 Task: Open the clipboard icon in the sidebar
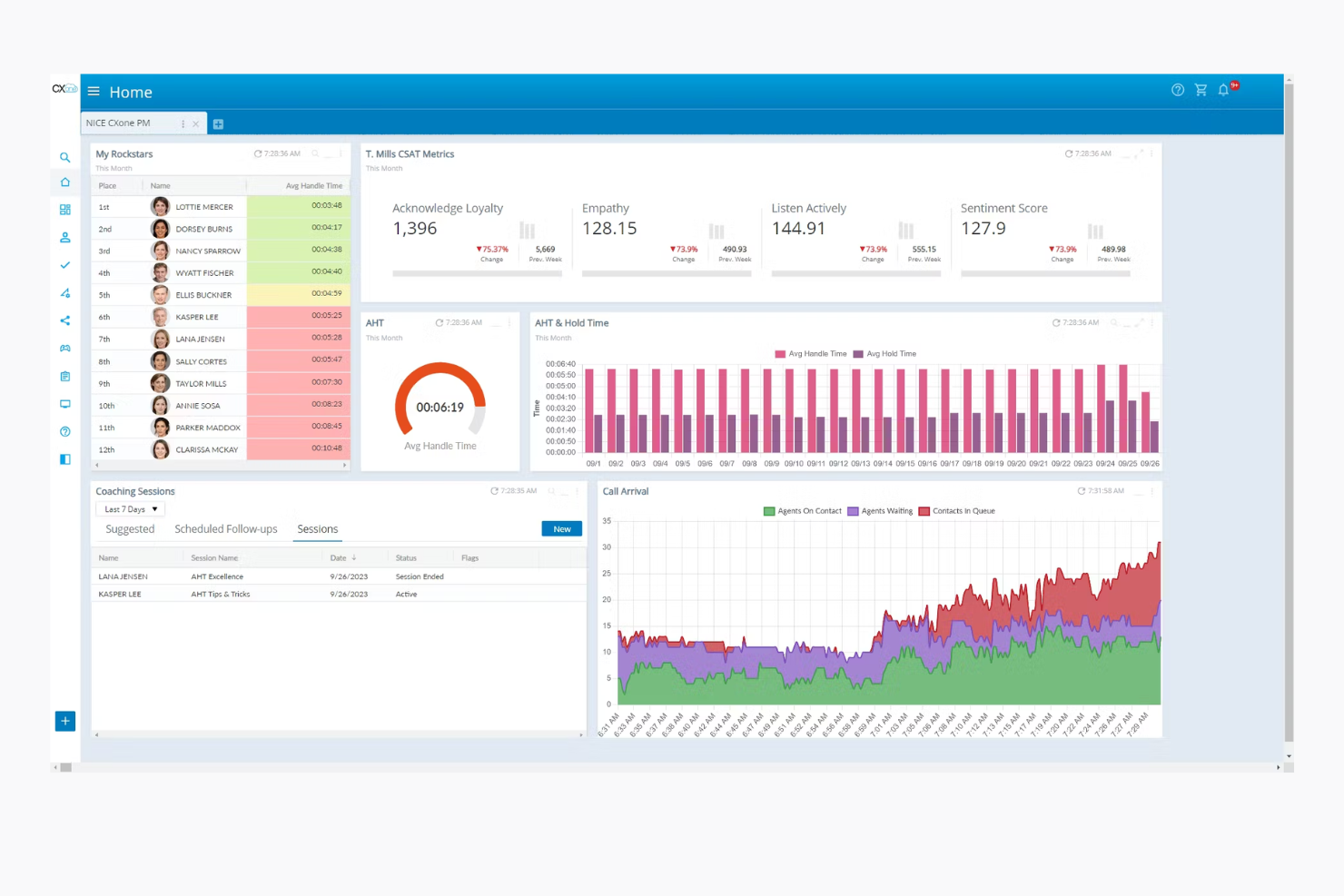pos(65,376)
